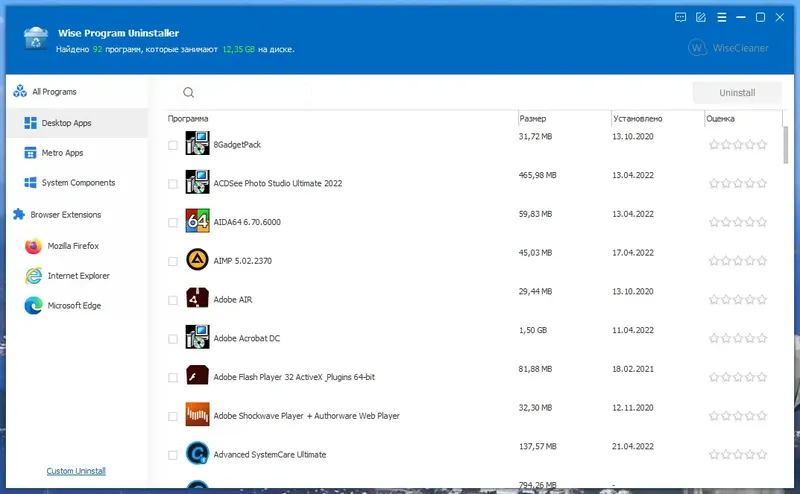This screenshot has height=494, width=800.
Task: Click the Wise Program Uninstaller logo
Action: pos(36,38)
